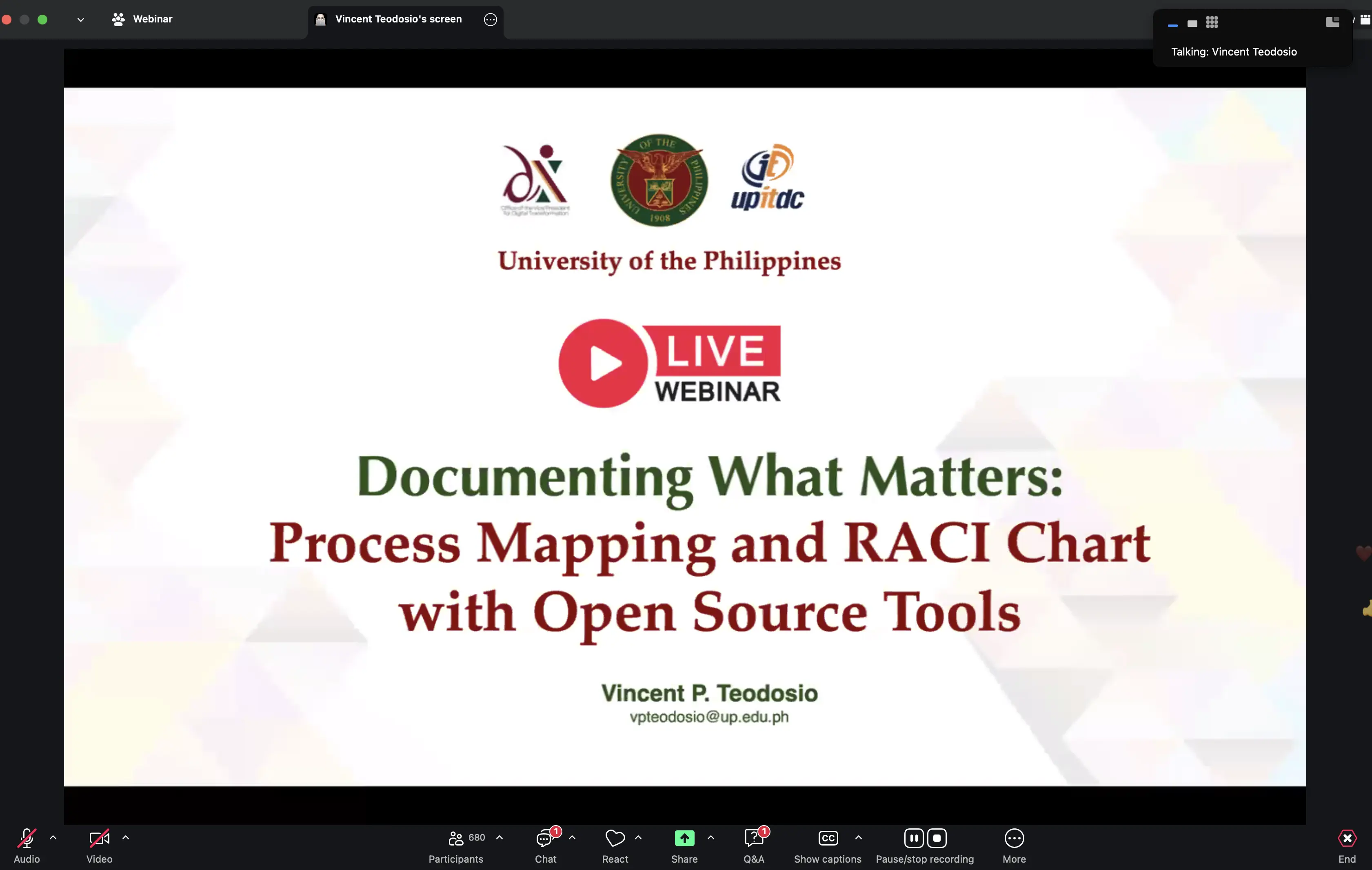Expand share options caret
This screenshot has height=870, width=1372.
tap(710, 837)
